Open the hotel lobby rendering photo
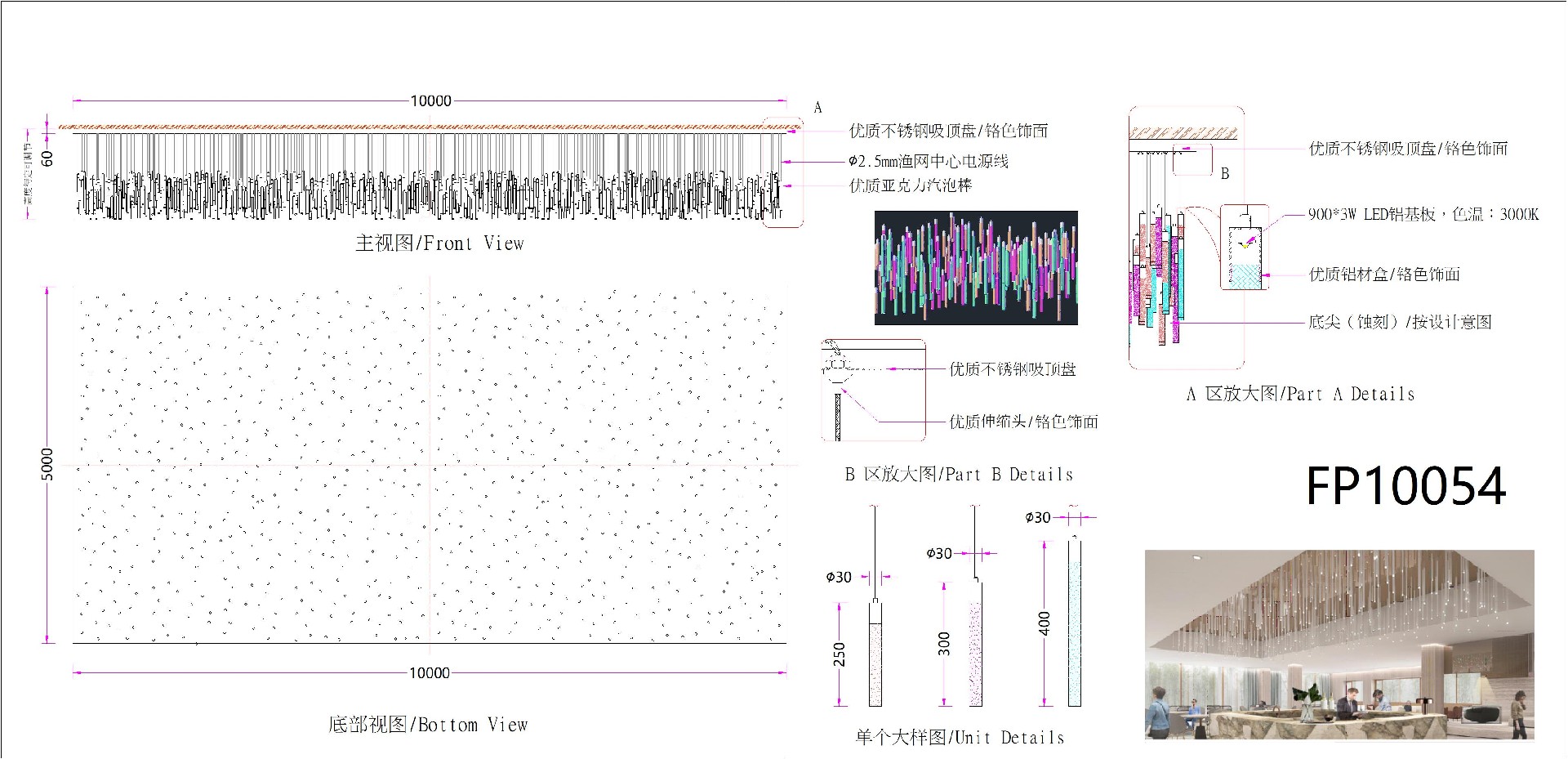 coord(1339,645)
